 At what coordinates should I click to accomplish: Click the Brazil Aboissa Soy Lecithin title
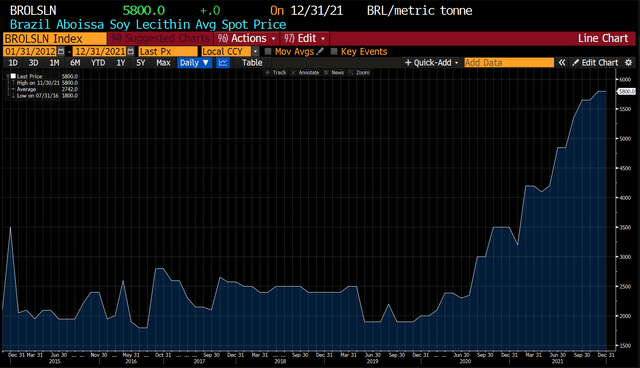[148, 24]
